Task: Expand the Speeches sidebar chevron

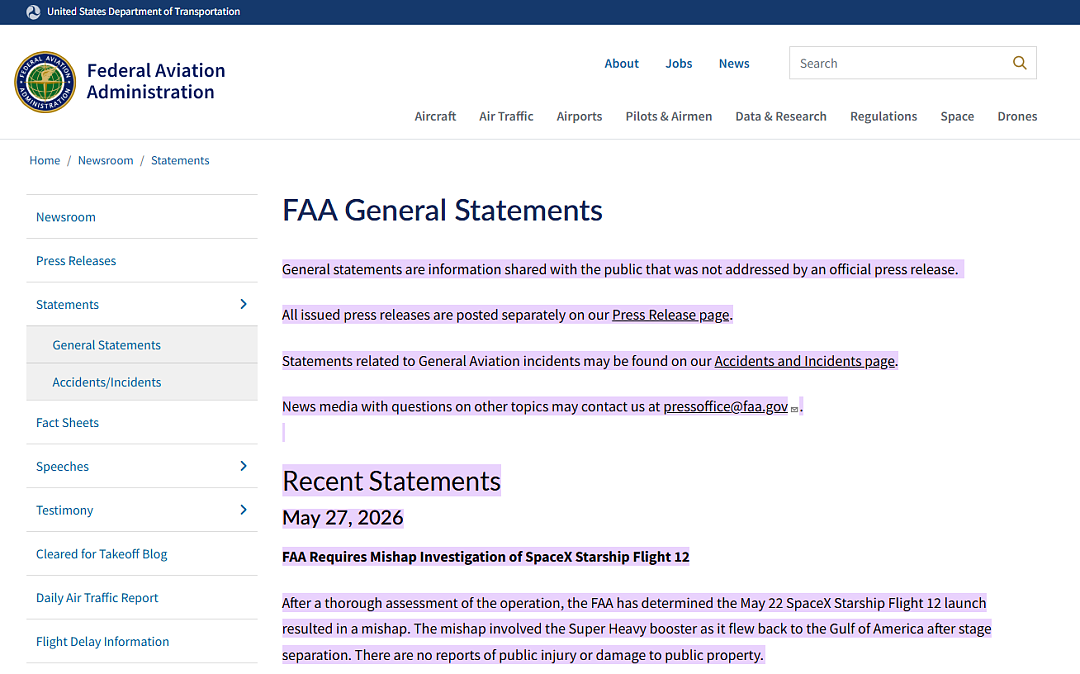Action: pyautogui.click(x=243, y=466)
